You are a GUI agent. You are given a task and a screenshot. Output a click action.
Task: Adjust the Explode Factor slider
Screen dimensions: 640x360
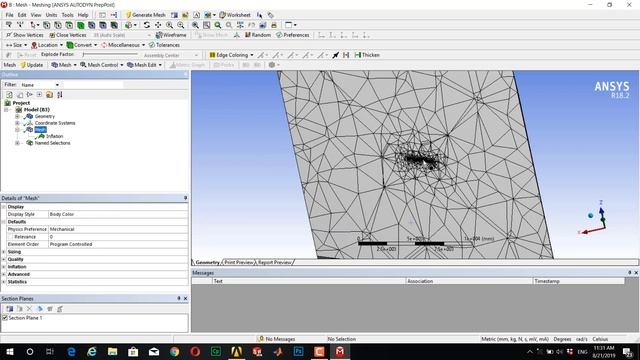pos(110,54)
